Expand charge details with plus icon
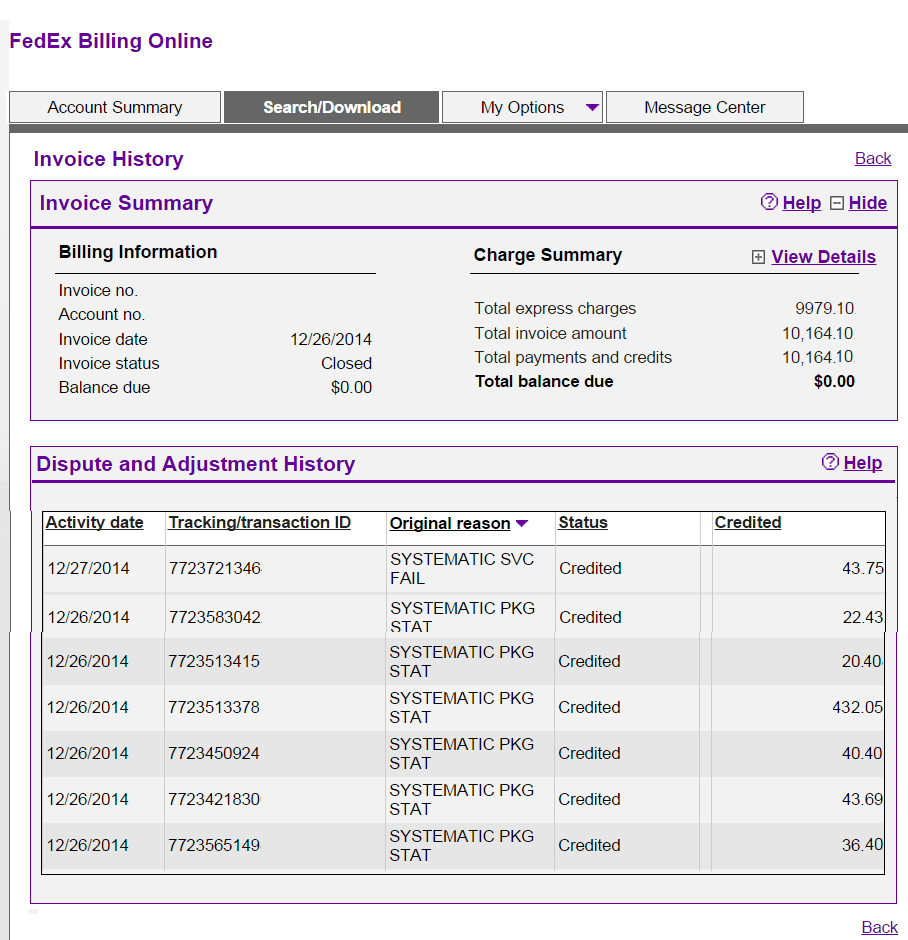Screen dimensions: 908x940 (x=758, y=257)
